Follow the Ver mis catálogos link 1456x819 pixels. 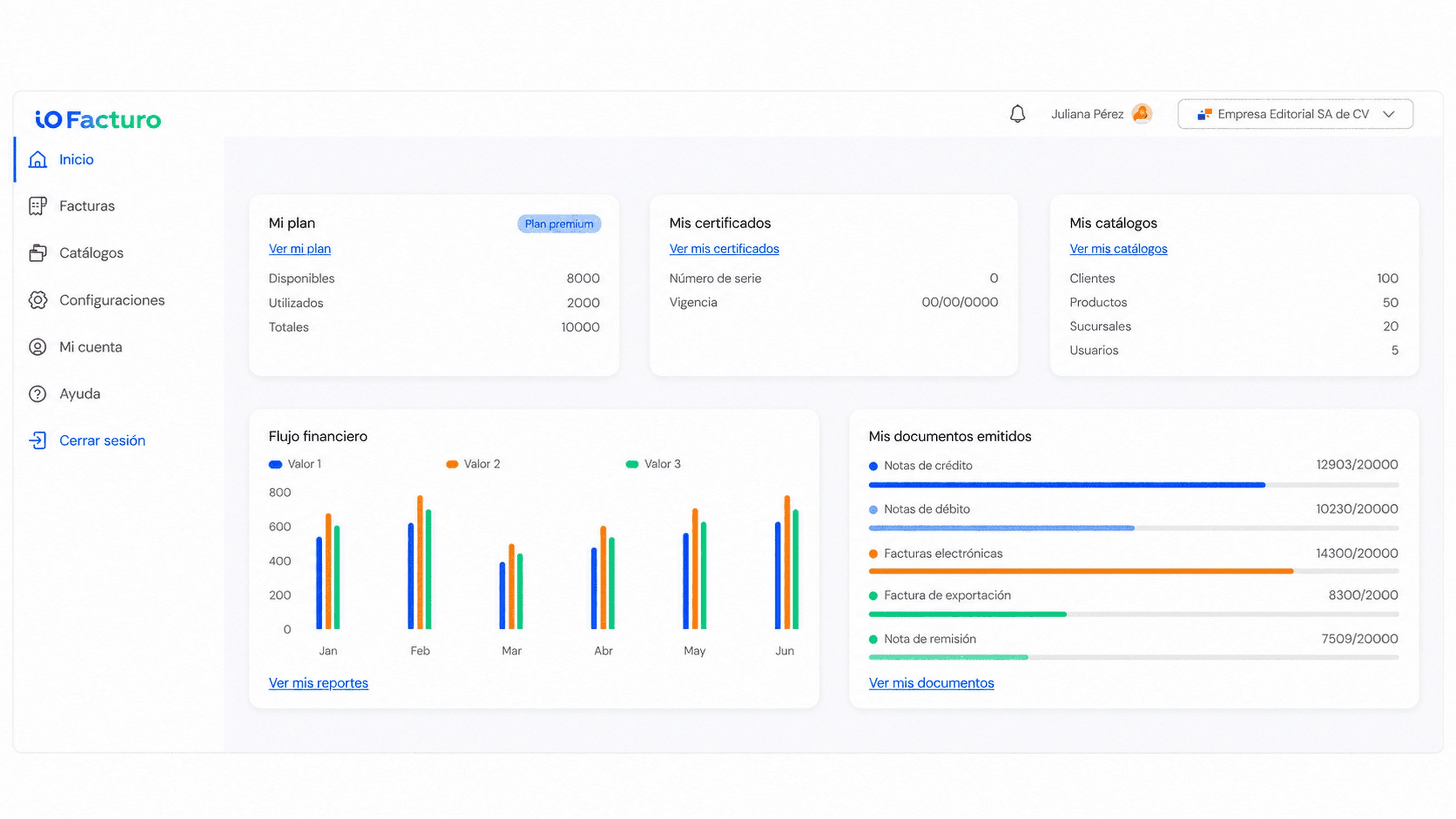(x=1118, y=249)
